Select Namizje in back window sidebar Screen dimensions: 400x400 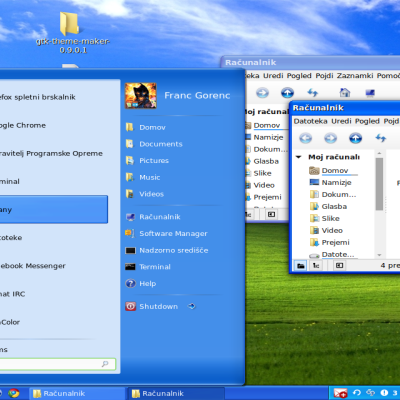(x=264, y=137)
